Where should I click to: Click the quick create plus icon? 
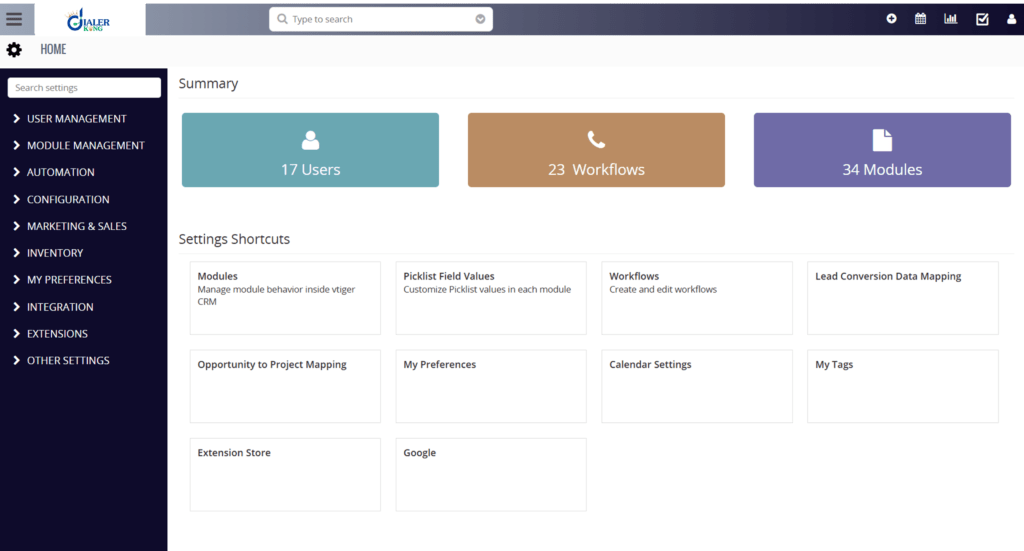pyautogui.click(x=891, y=19)
